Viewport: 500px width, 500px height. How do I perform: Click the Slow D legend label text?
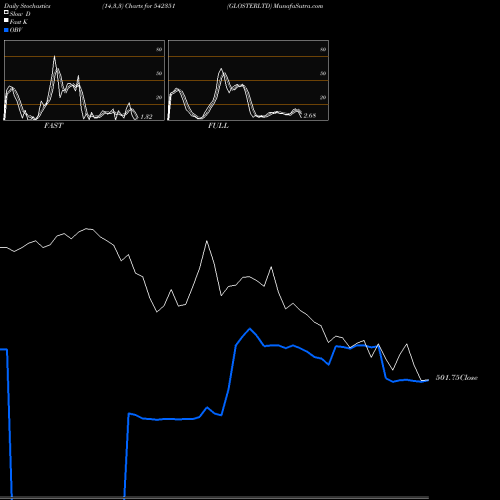click(20, 14)
